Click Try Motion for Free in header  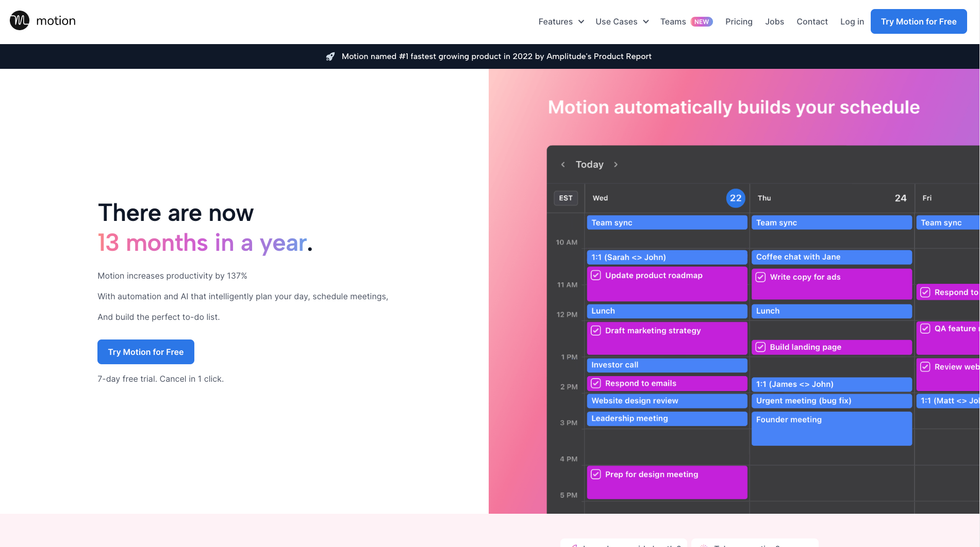click(919, 21)
